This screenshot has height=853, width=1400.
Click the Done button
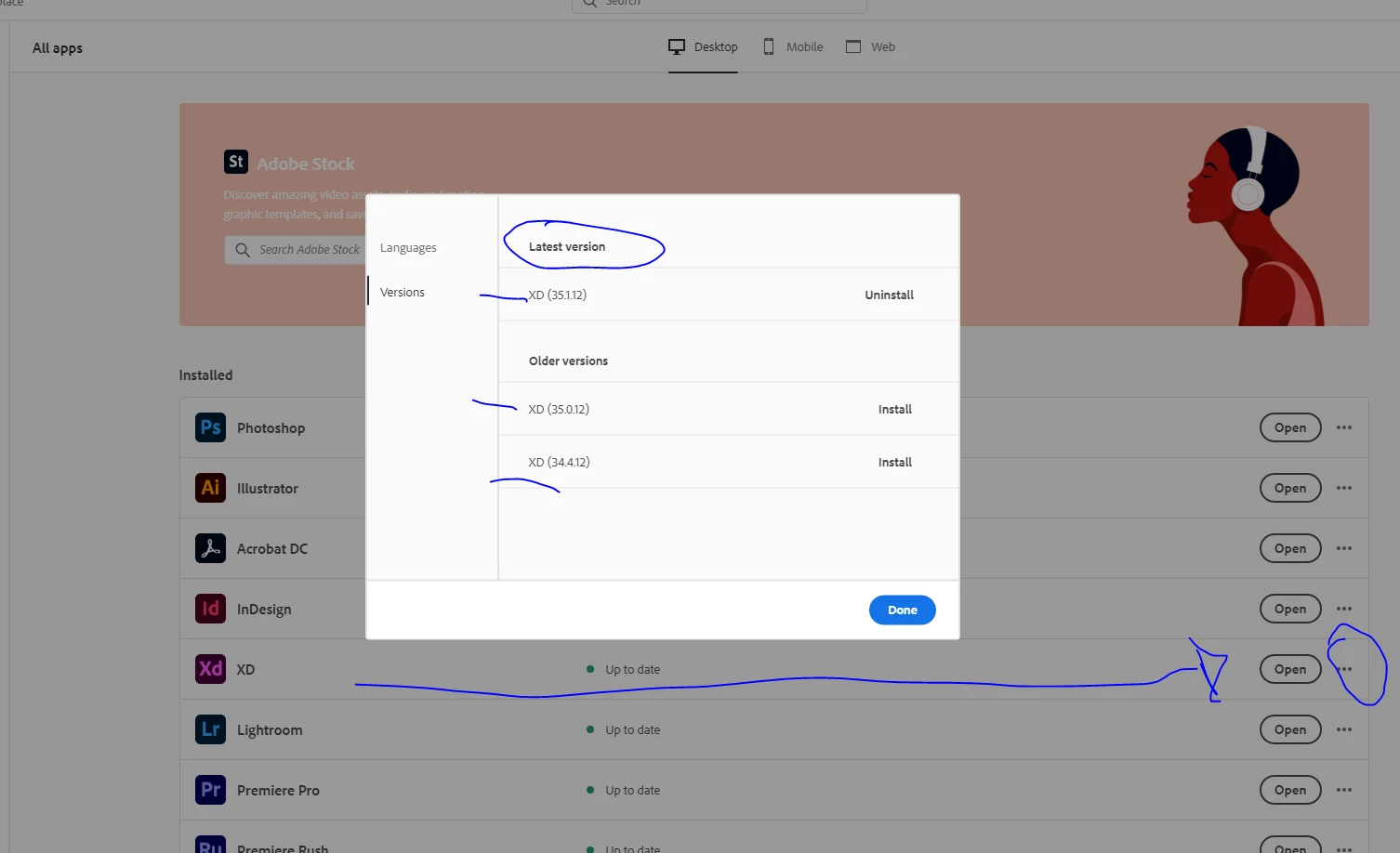902,610
